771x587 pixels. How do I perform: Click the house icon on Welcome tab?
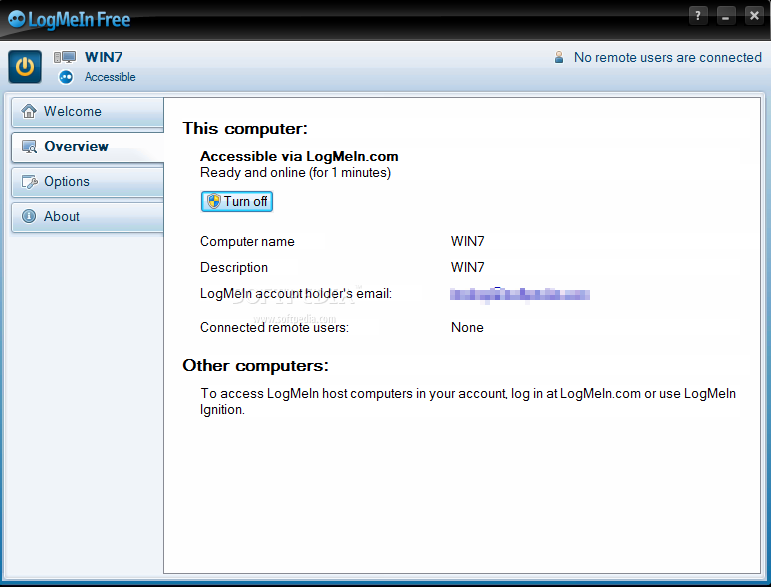click(29, 111)
